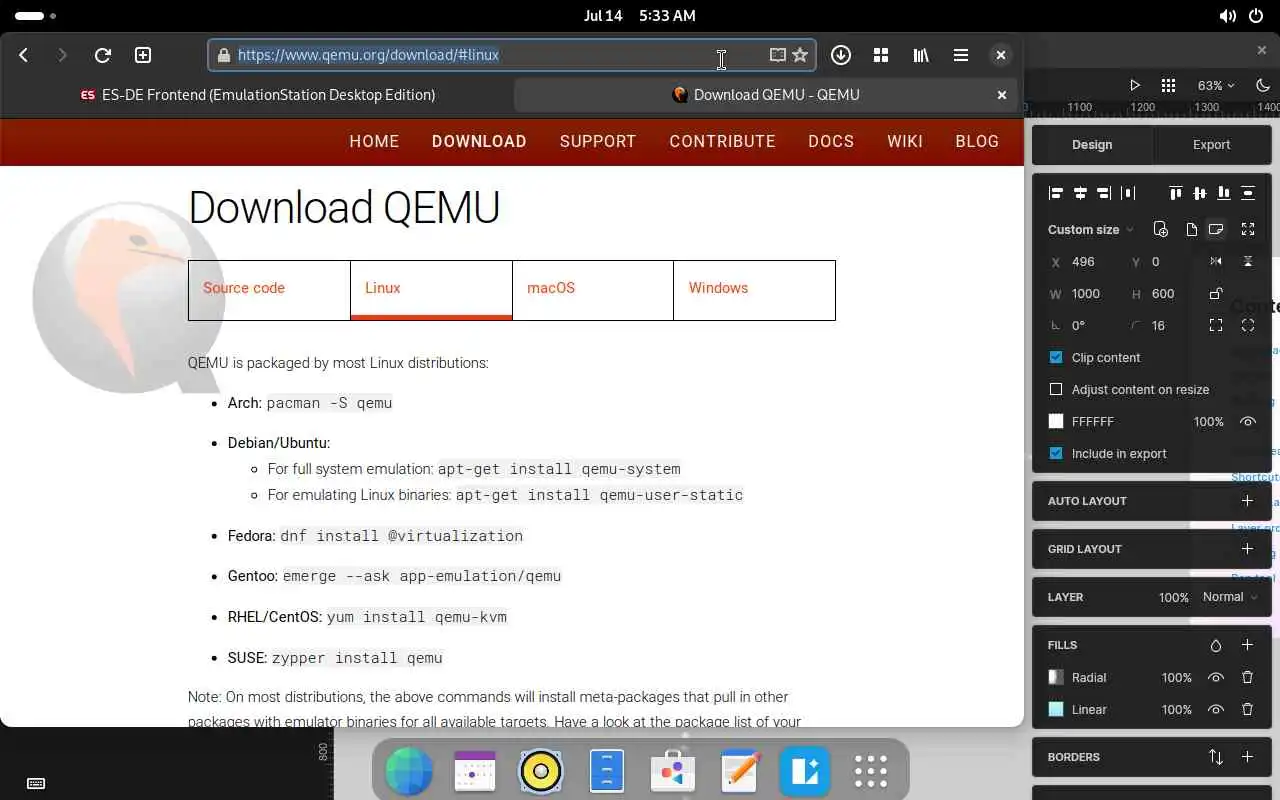This screenshot has height=800, width=1280.
Task: Click the fill style droplet icon
Action: (x=1216, y=645)
